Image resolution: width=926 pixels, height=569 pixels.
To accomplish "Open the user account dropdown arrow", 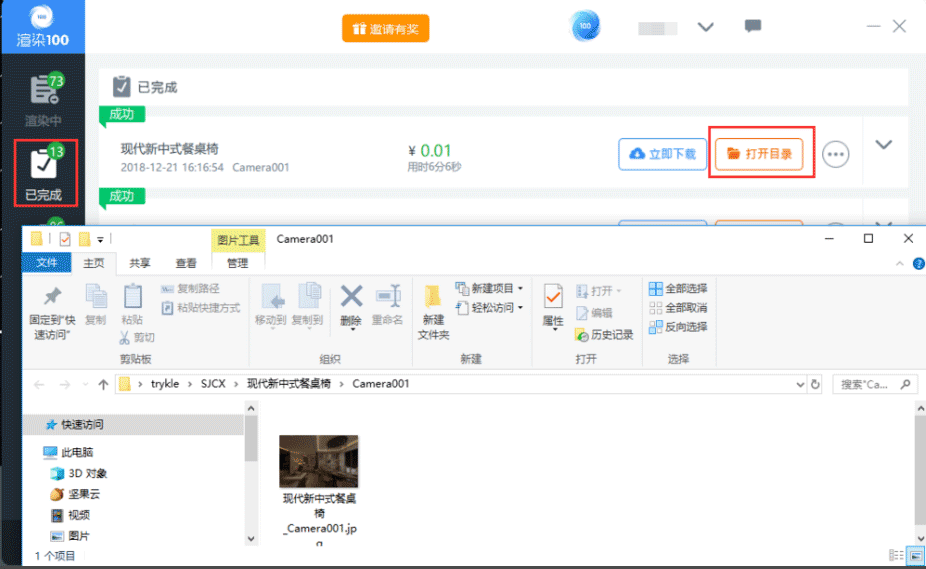I will [x=706, y=27].
